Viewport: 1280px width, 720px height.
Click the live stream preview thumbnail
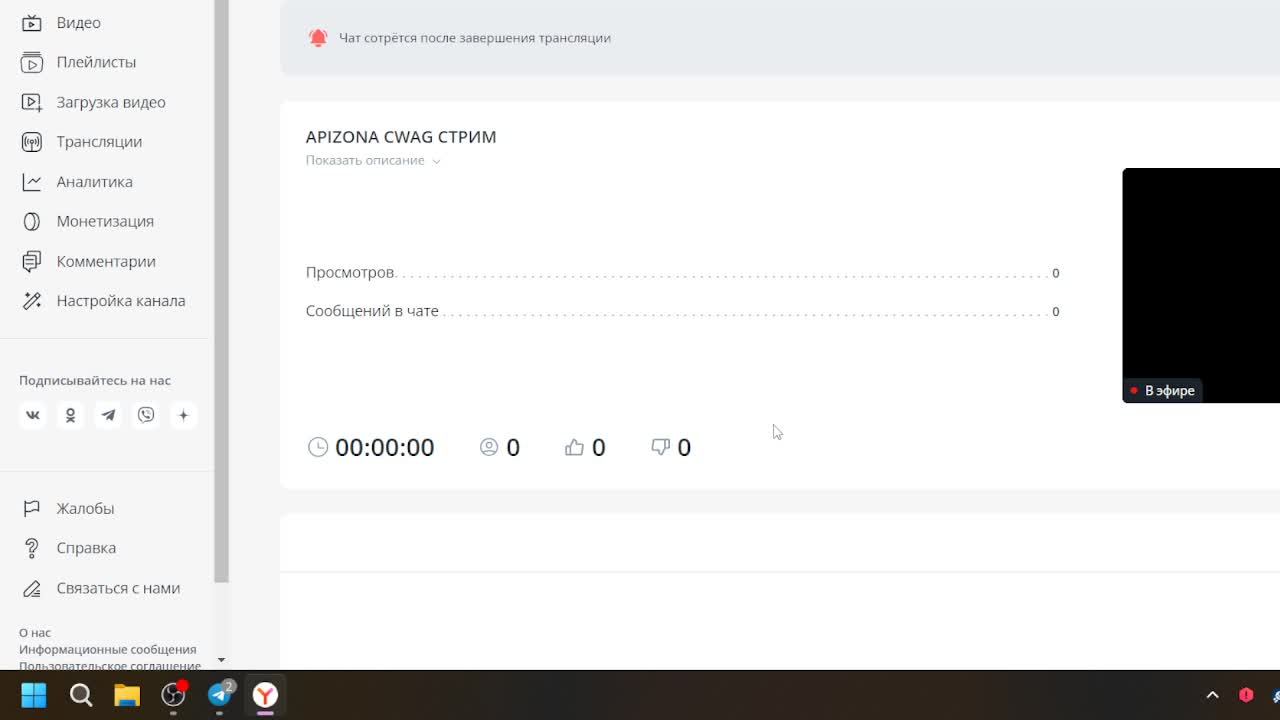pos(1201,285)
